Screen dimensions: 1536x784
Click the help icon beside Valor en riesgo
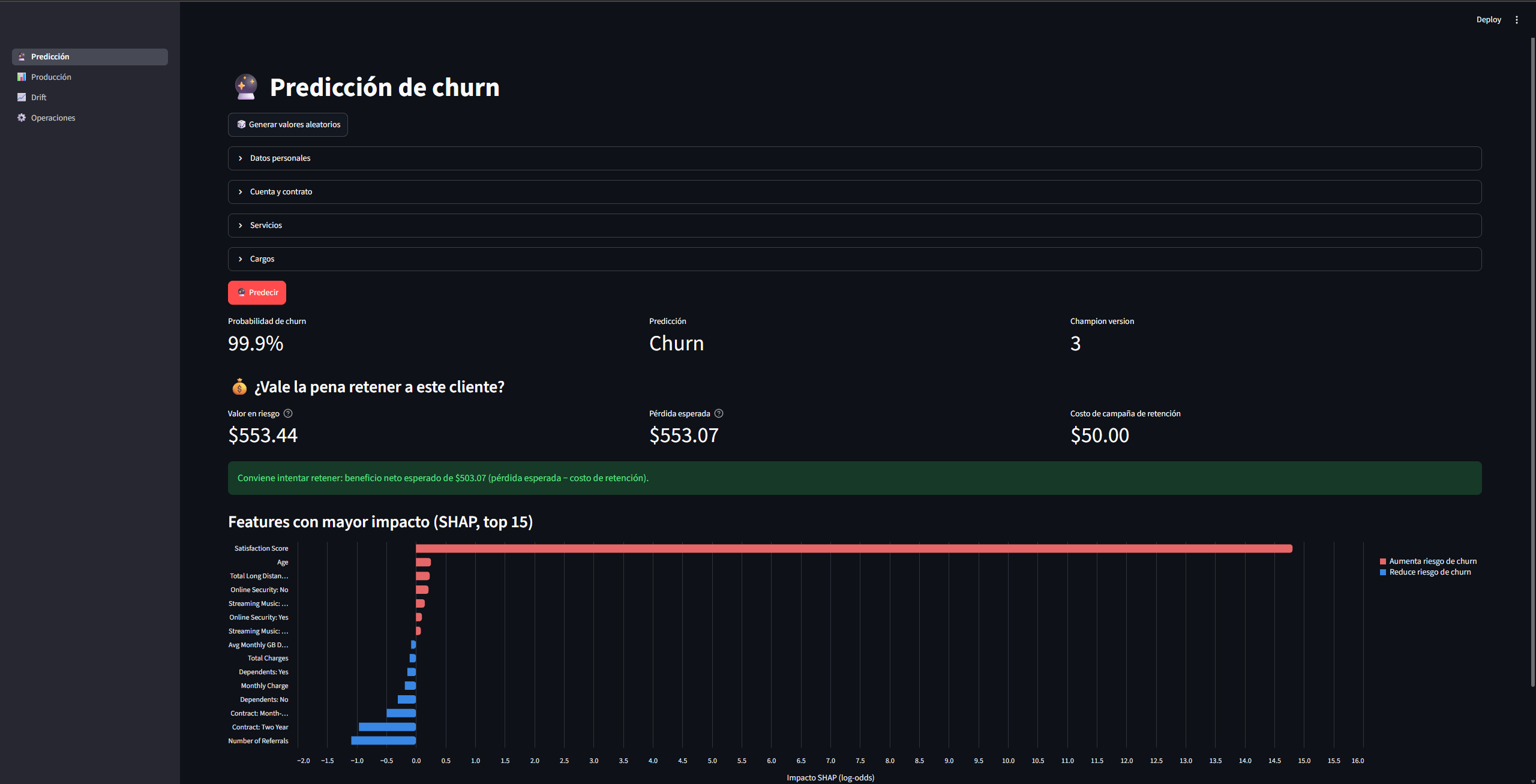(x=288, y=413)
